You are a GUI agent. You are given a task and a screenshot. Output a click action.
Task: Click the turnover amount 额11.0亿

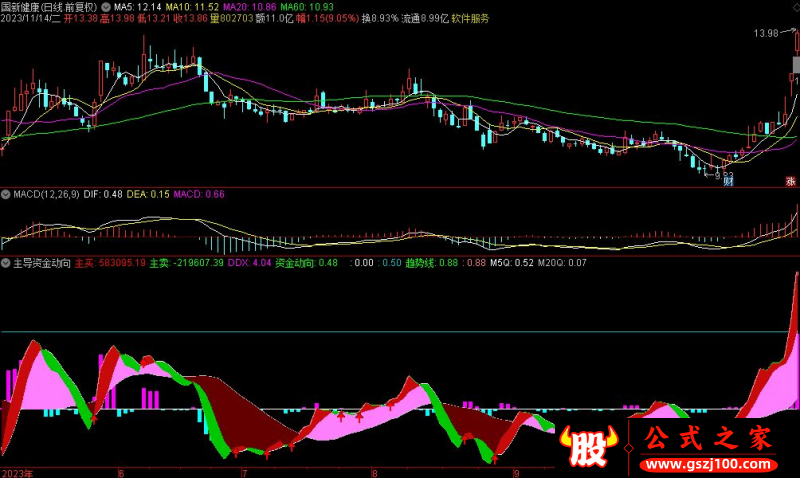tap(274, 19)
